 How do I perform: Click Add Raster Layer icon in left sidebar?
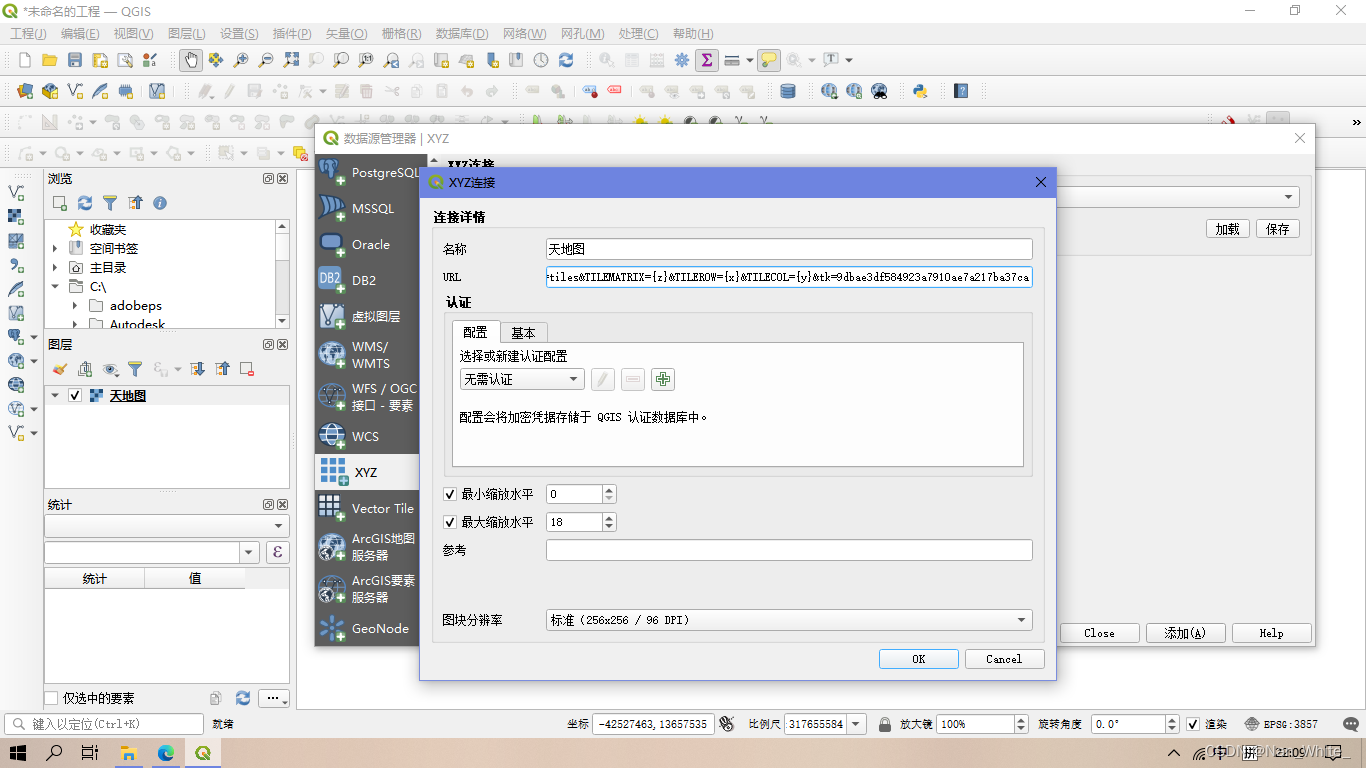tap(16, 216)
